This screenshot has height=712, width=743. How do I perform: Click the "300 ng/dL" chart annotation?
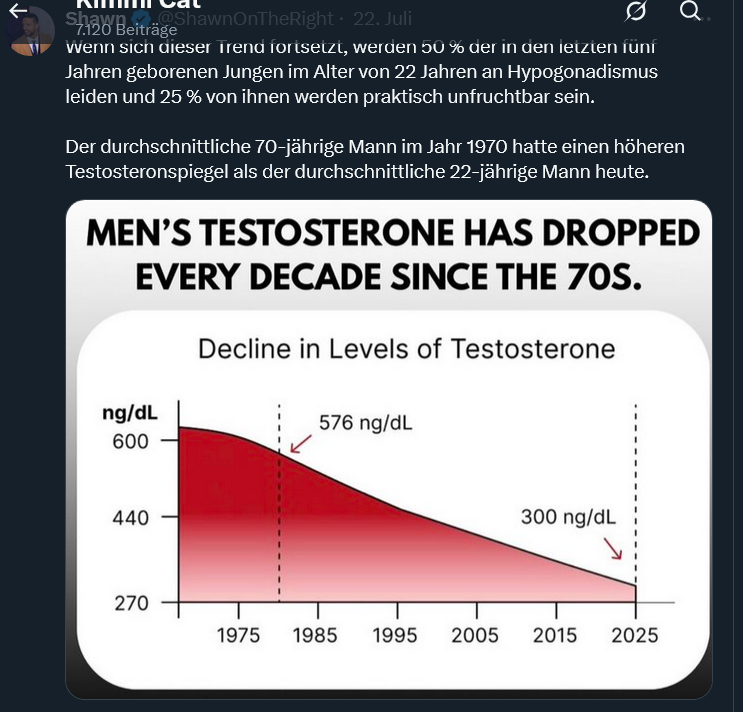pyautogui.click(x=568, y=517)
